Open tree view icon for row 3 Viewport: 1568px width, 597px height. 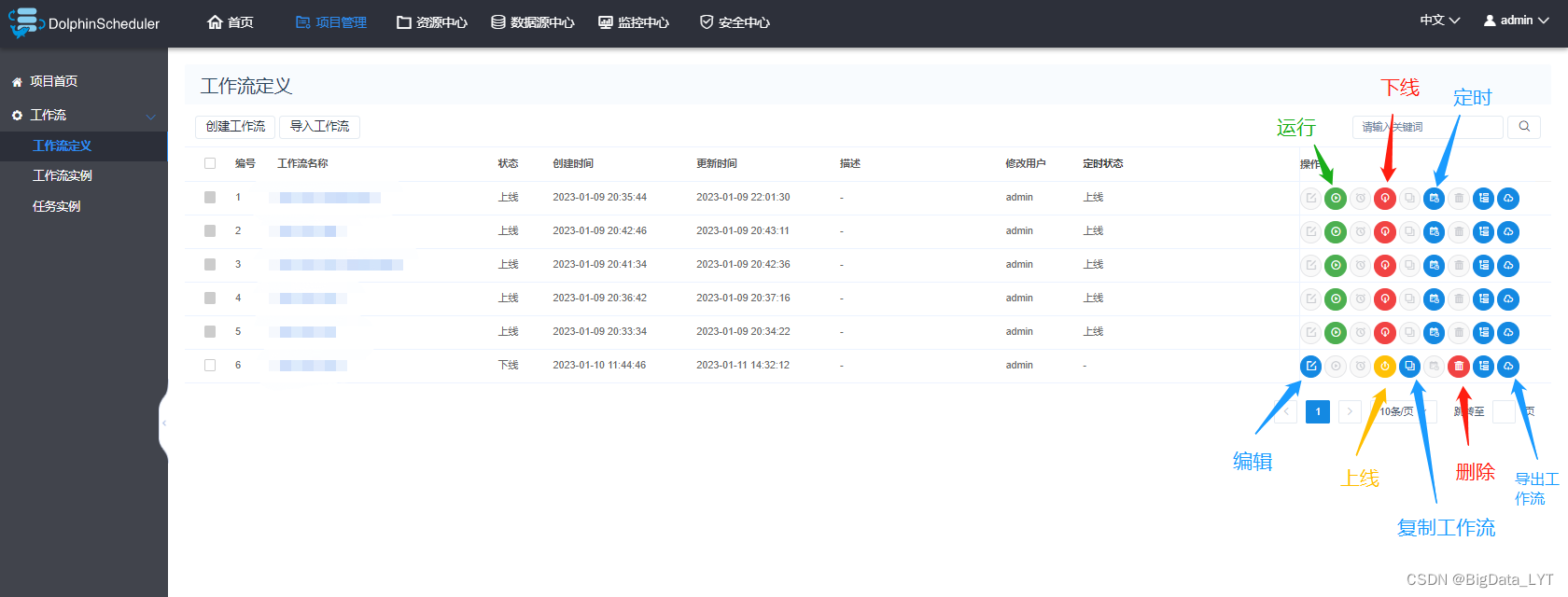(1484, 265)
